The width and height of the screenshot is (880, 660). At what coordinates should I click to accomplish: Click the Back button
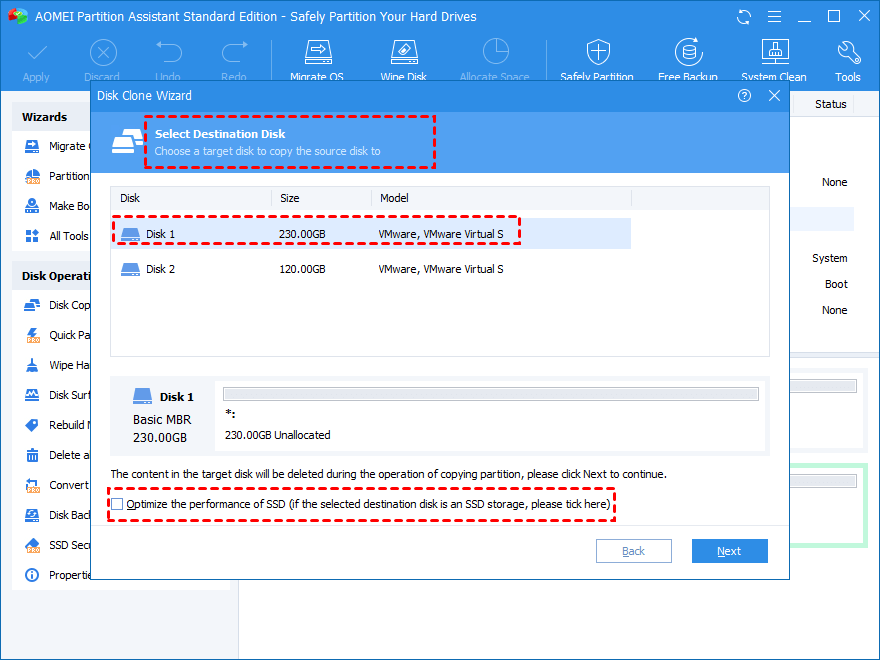pyautogui.click(x=634, y=551)
